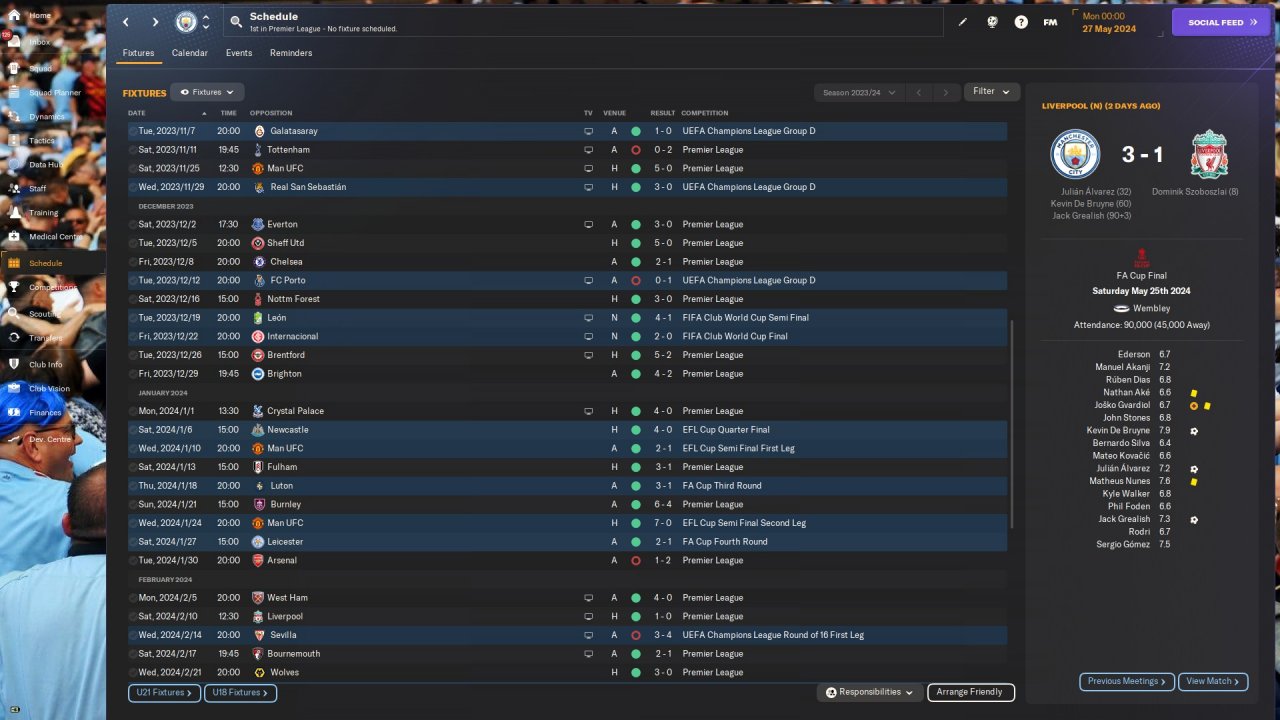
Task: Navigate back with the left arrow
Action: pyautogui.click(x=126, y=22)
